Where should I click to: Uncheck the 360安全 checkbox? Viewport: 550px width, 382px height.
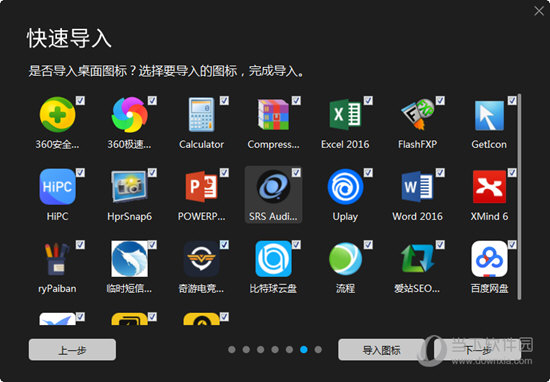(x=80, y=101)
